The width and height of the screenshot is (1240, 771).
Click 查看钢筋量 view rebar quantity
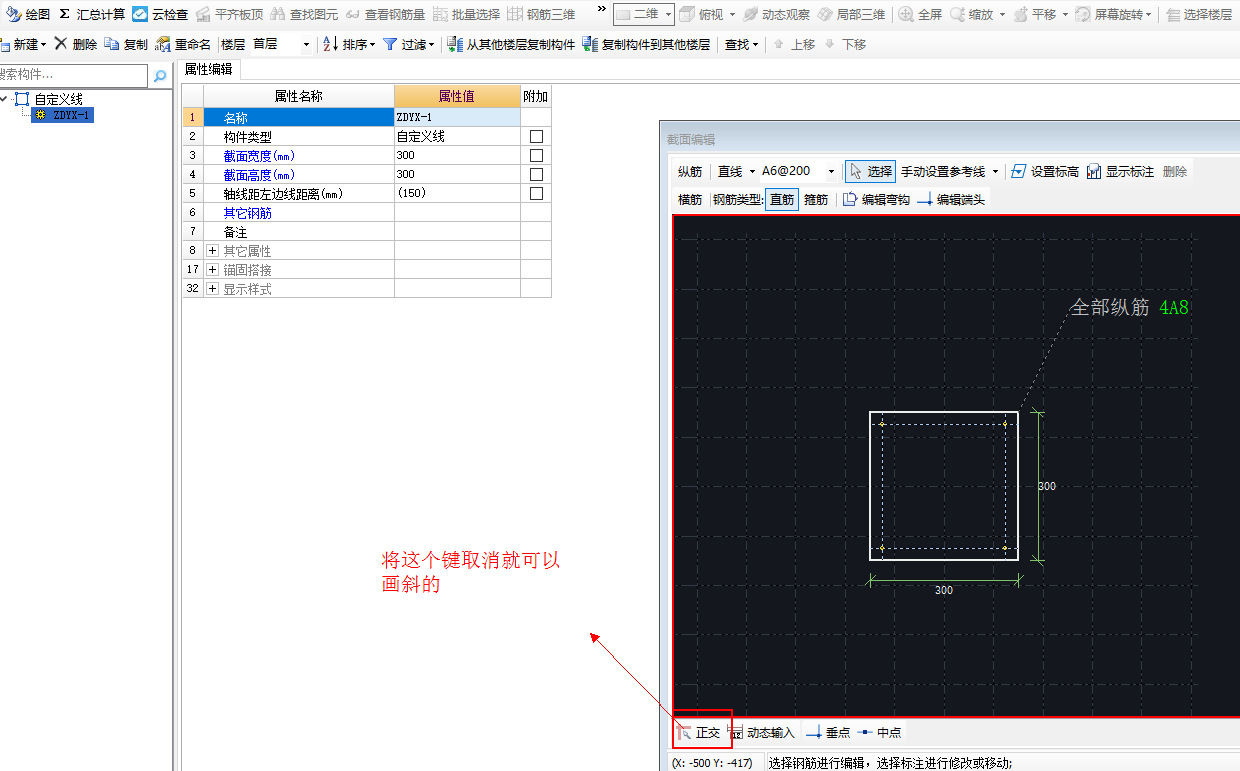coord(385,14)
